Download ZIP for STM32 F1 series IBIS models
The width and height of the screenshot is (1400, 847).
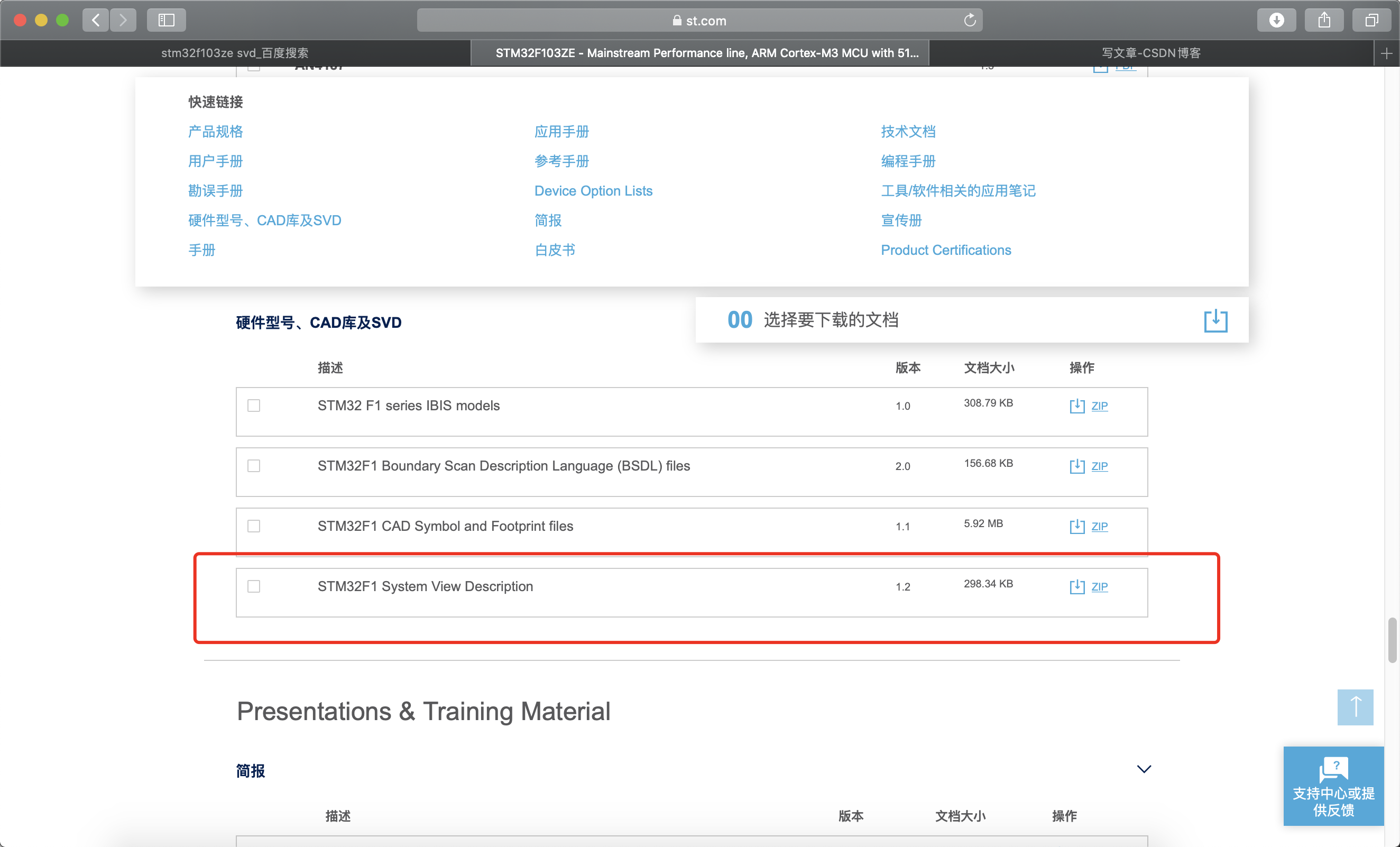(1099, 406)
